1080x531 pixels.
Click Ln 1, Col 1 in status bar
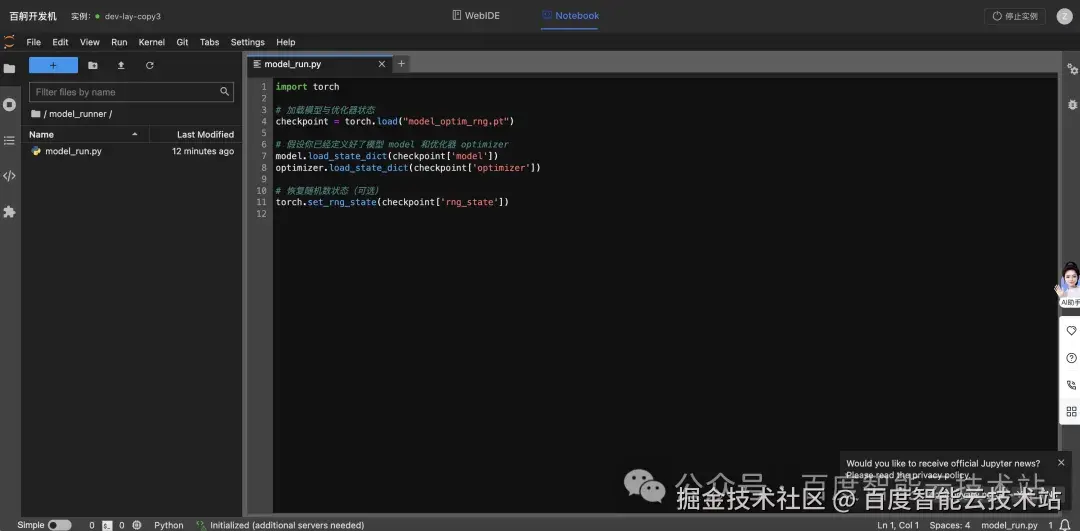[x=898, y=525]
